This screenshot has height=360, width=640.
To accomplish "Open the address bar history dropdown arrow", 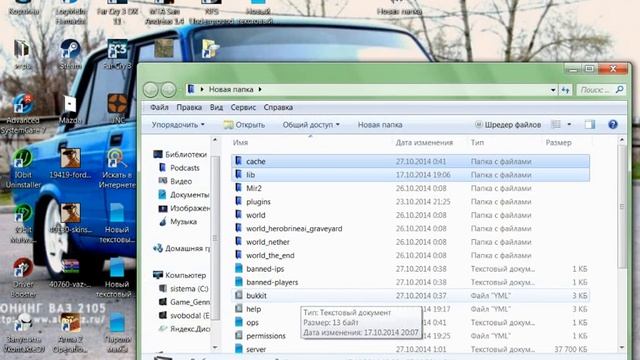I will click(x=553, y=90).
